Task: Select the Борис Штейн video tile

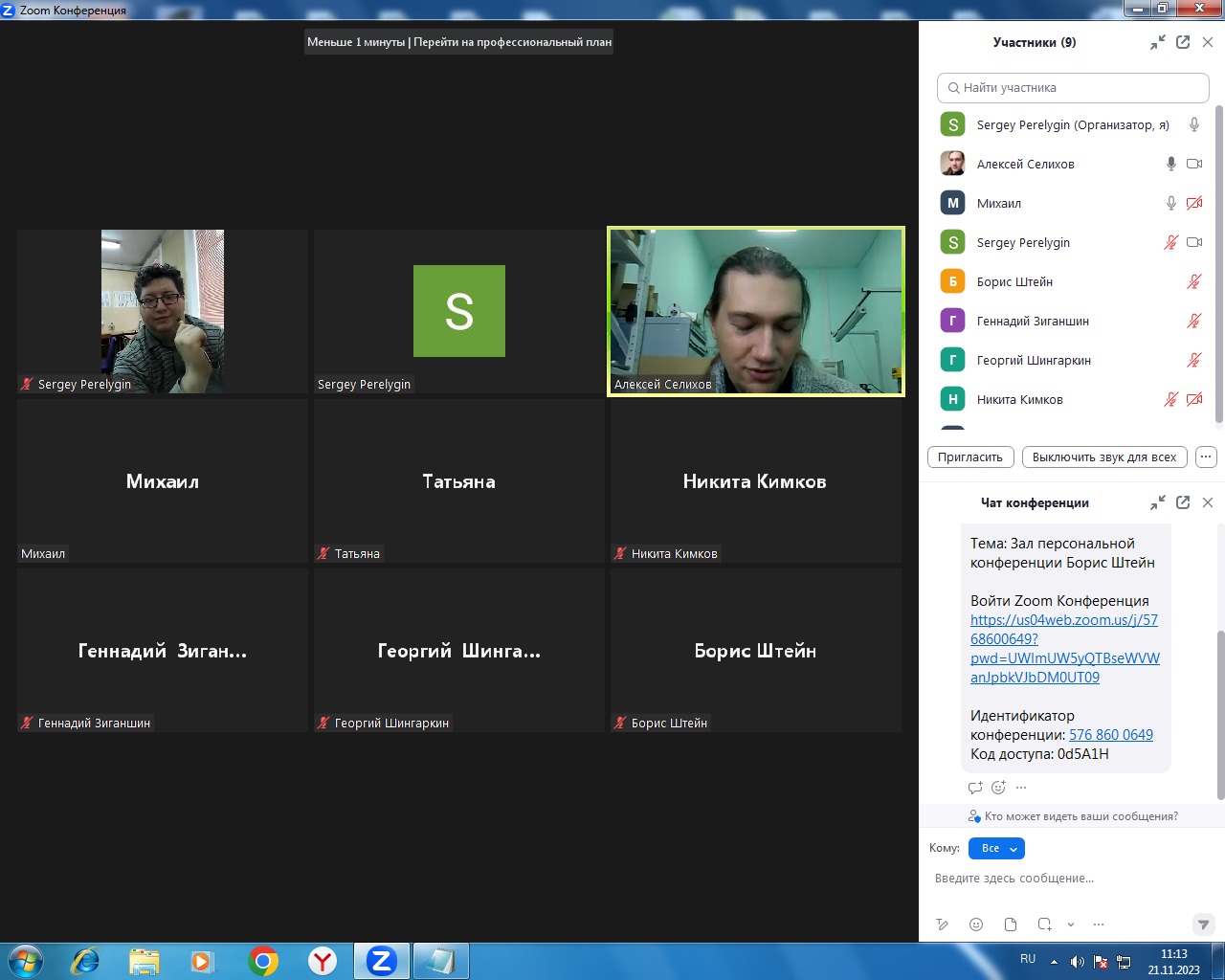Action: coord(756,650)
